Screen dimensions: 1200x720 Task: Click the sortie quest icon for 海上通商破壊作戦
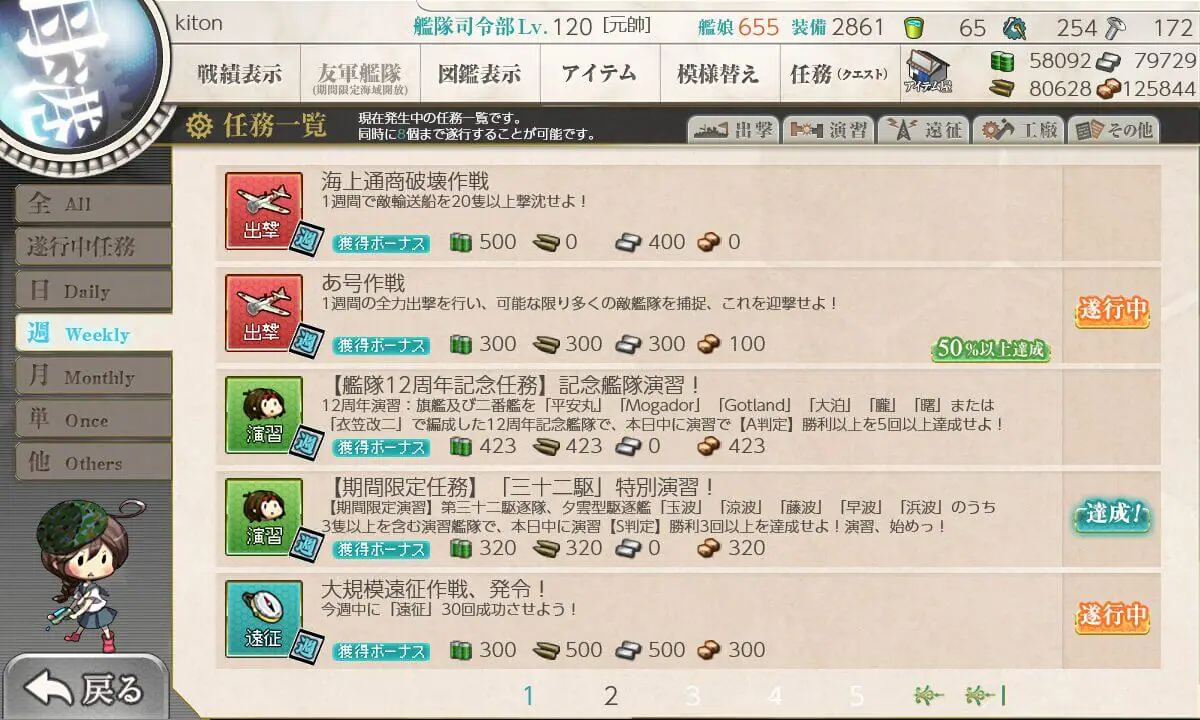264,211
